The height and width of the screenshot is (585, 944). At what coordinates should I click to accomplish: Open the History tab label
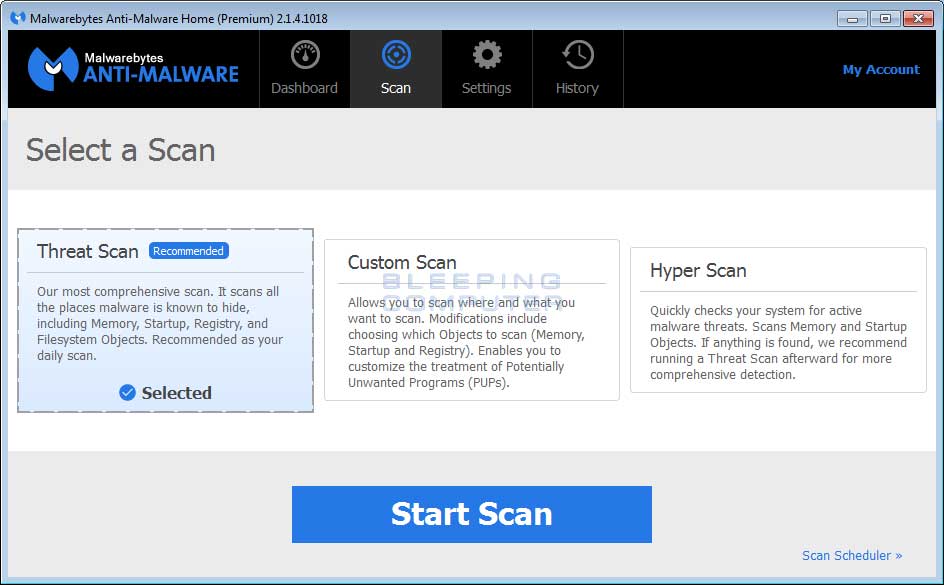coord(577,88)
